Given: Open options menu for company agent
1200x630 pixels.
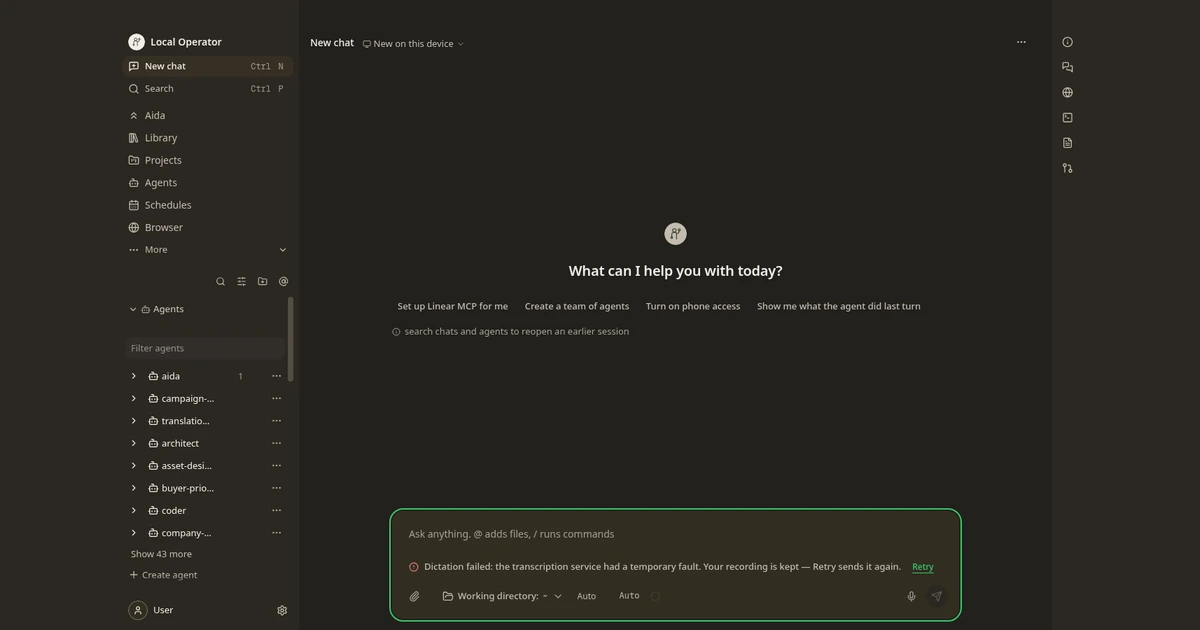Looking at the screenshot, I should pos(277,533).
